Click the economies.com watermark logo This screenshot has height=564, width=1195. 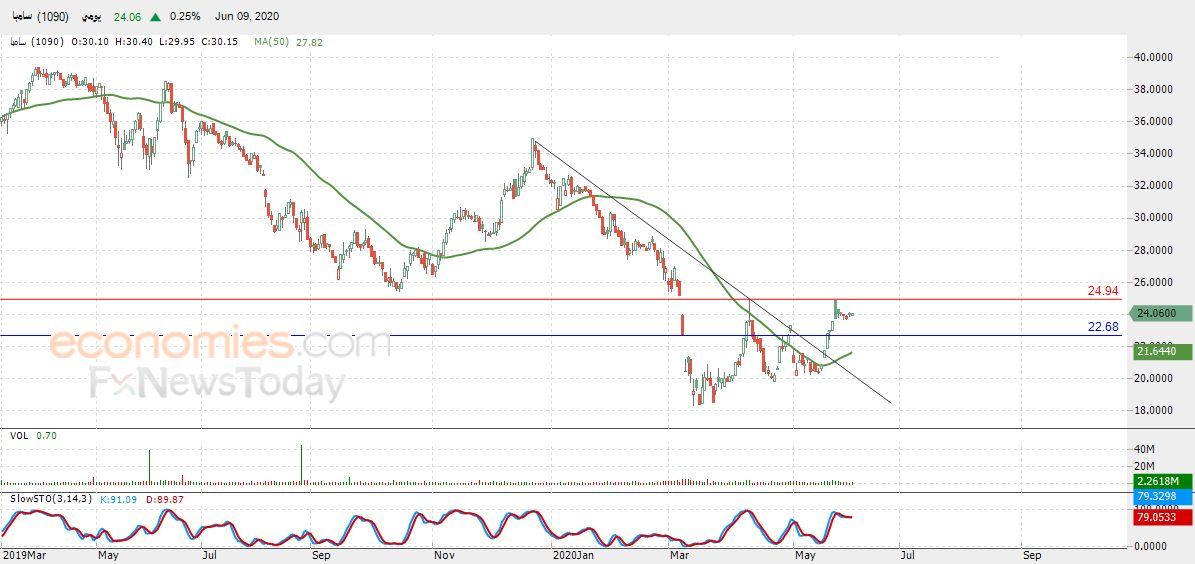coord(219,344)
